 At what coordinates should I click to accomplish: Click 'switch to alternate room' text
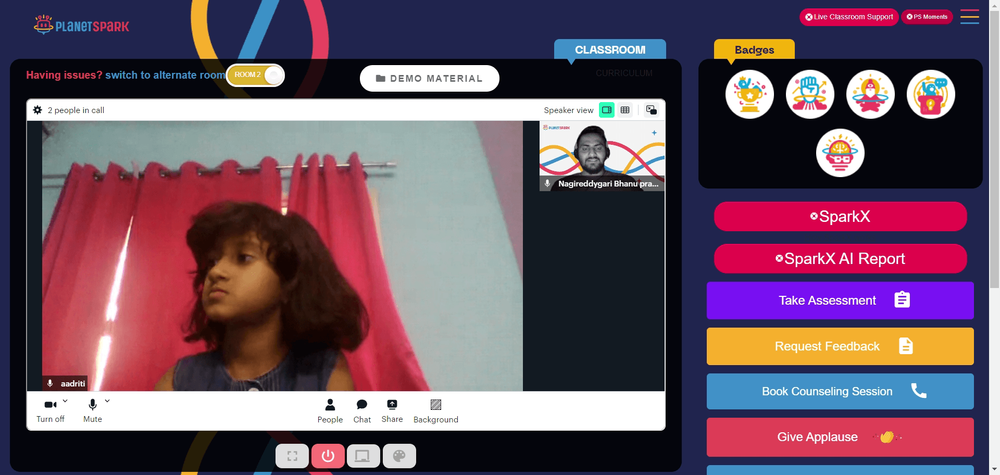click(x=165, y=75)
